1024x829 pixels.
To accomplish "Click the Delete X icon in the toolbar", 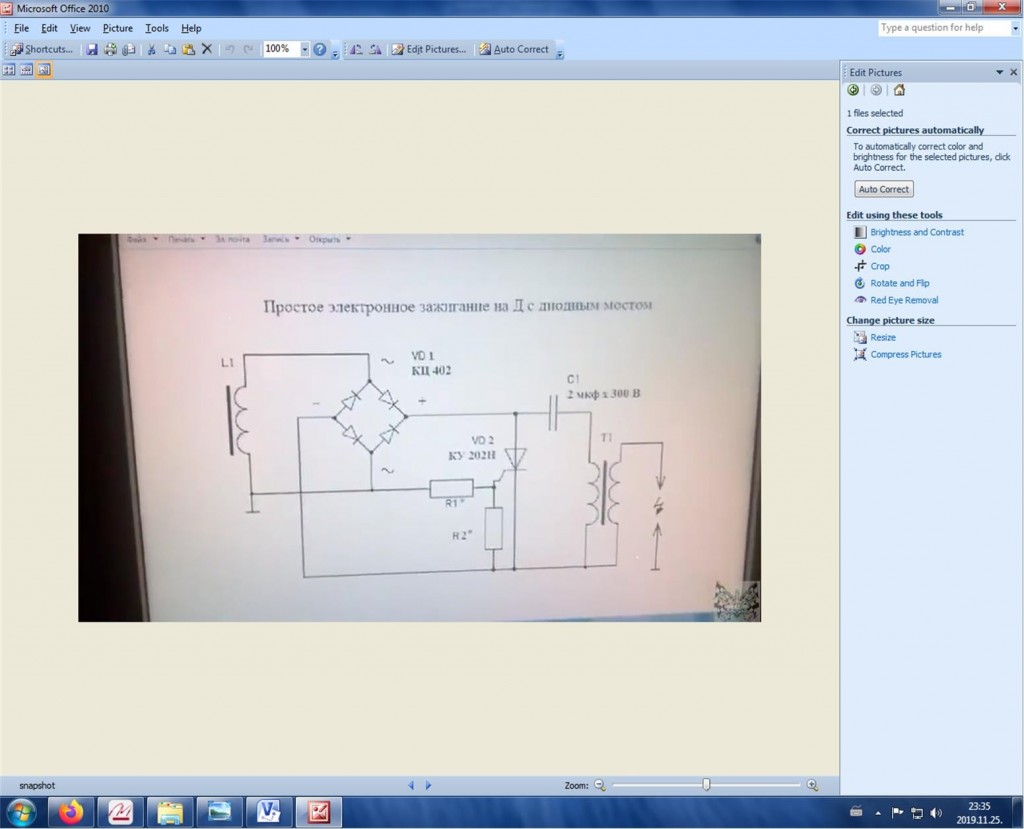I will (x=207, y=49).
